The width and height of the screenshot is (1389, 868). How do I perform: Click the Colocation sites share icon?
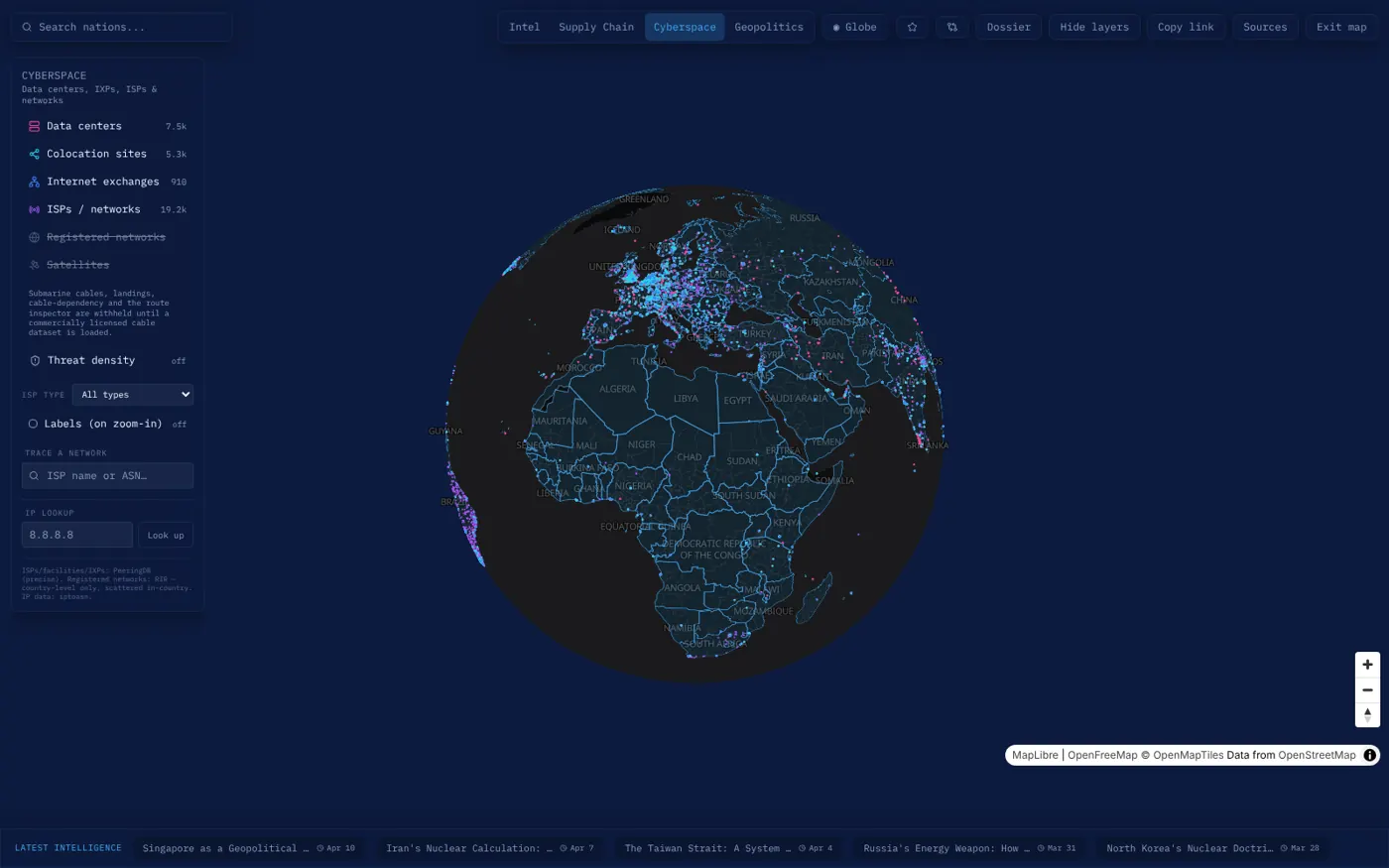pos(34,154)
